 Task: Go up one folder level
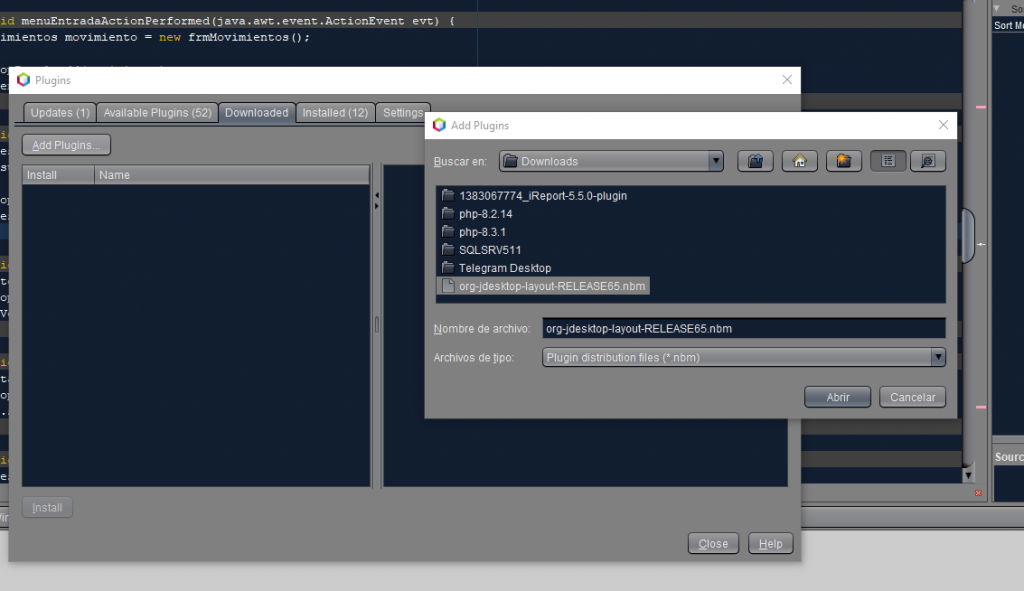(x=756, y=161)
